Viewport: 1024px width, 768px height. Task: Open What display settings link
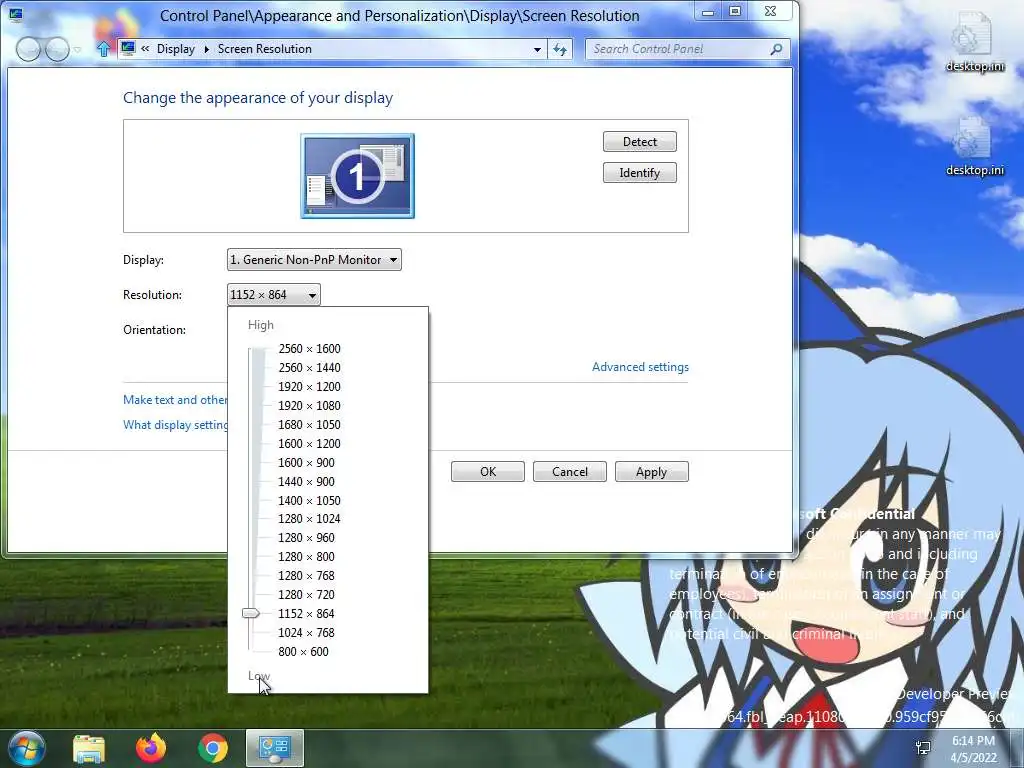point(175,425)
